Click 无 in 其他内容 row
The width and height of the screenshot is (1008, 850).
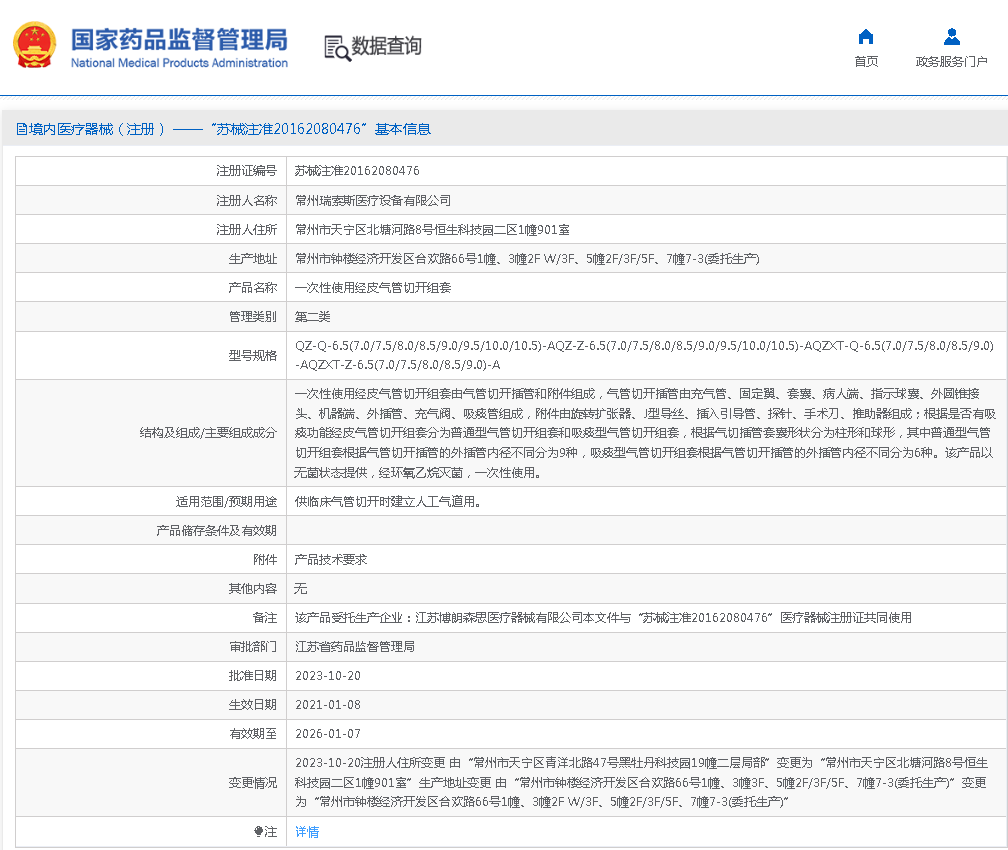300,588
